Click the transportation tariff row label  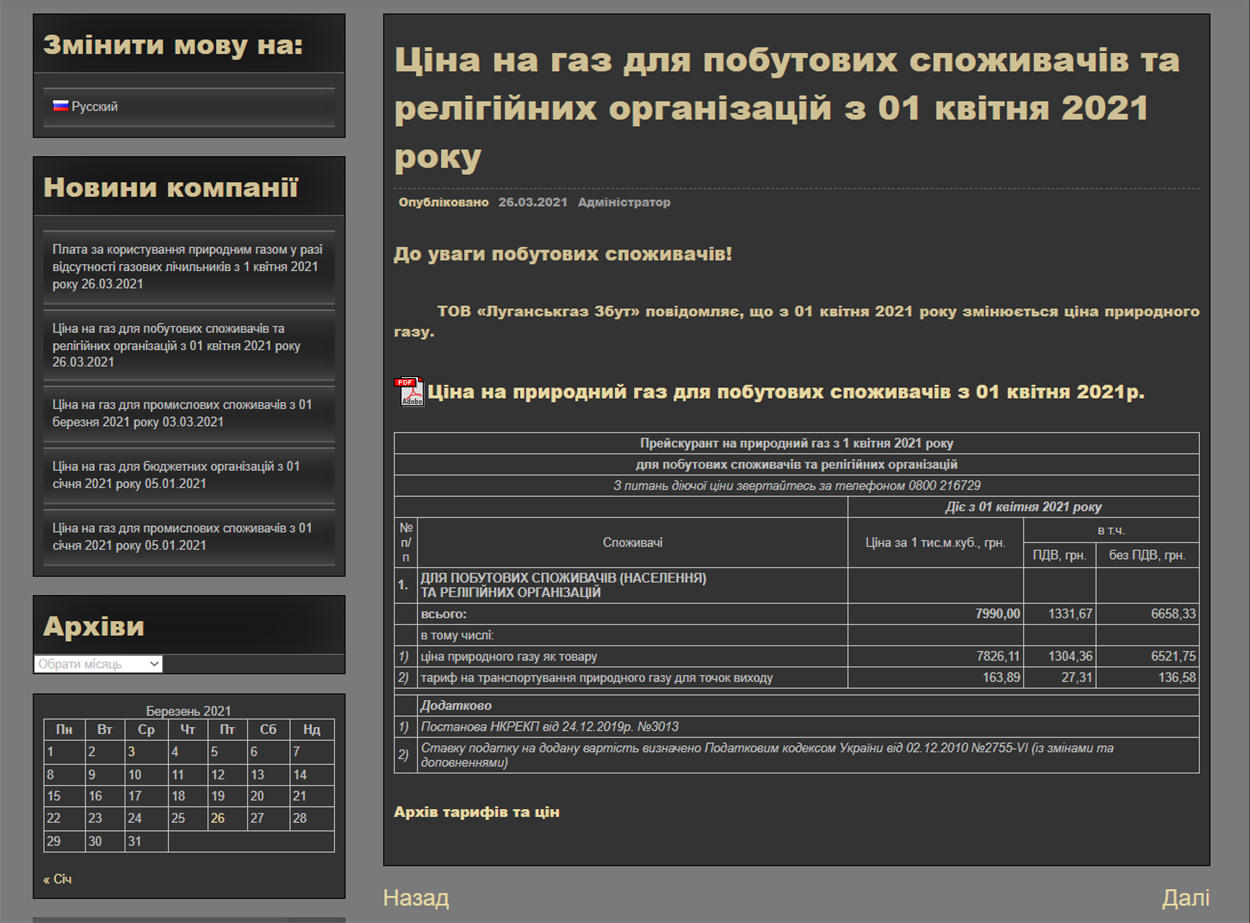point(597,678)
